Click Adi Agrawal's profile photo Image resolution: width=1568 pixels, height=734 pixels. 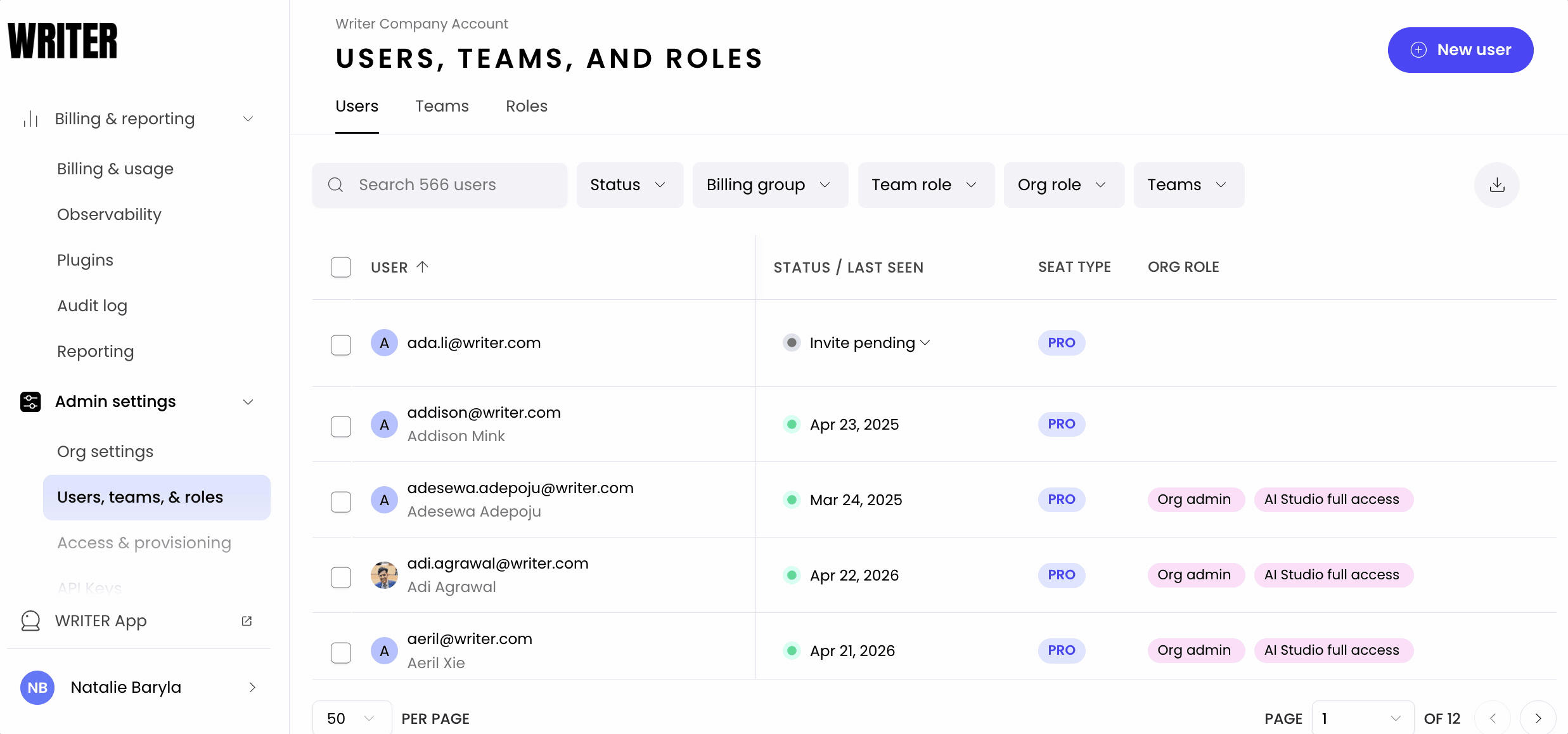click(384, 576)
